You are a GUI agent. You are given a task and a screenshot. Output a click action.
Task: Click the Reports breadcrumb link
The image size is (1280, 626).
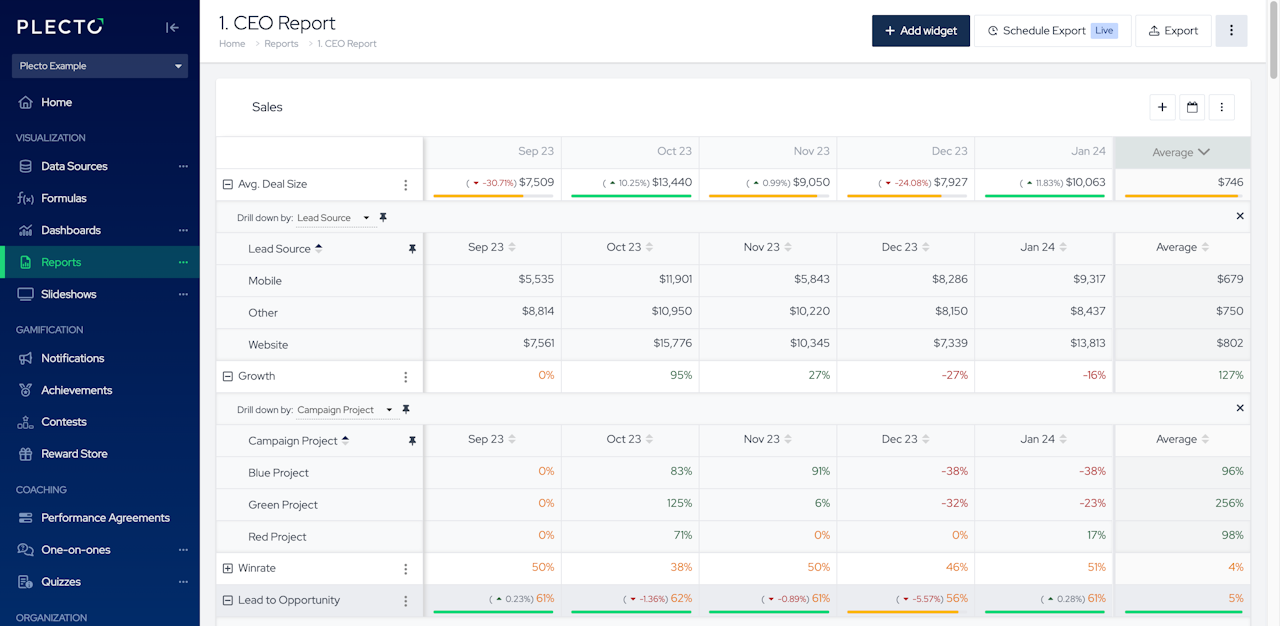[281, 44]
